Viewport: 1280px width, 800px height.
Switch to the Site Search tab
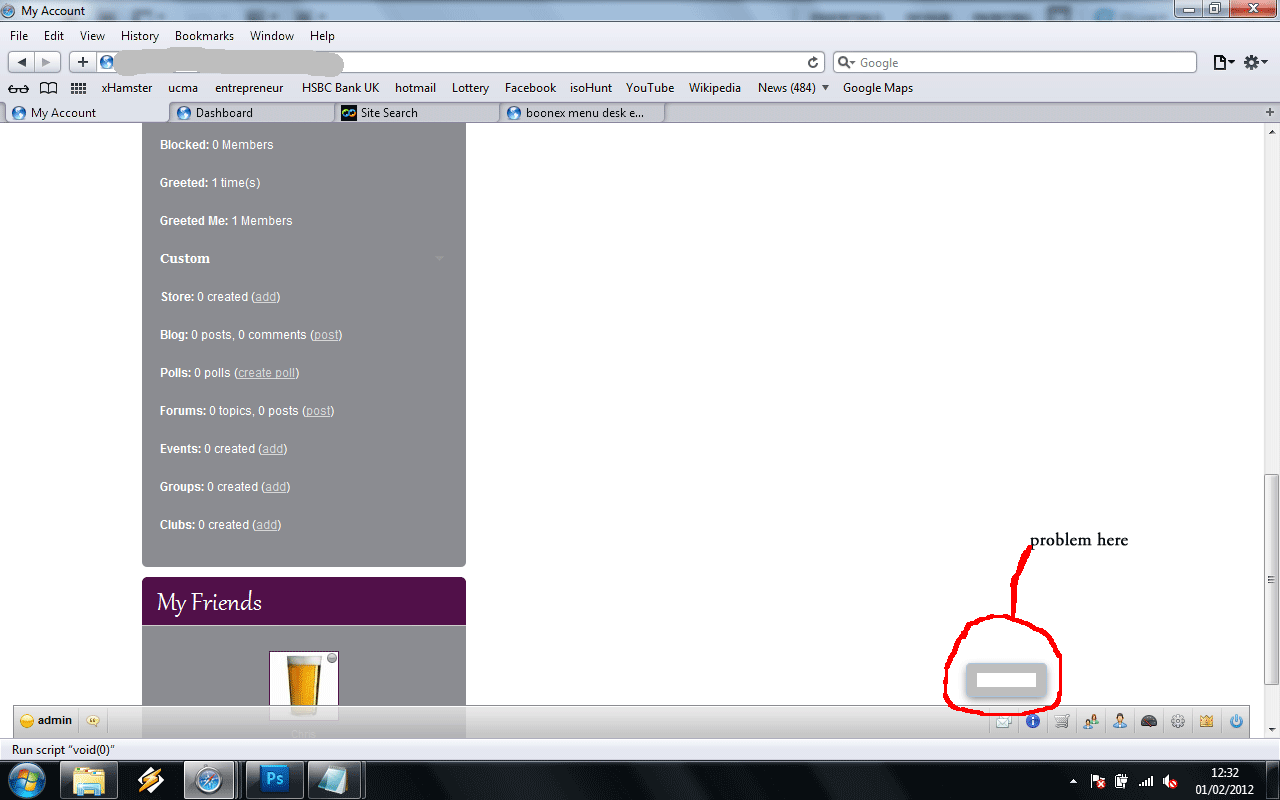click(417, 113)
